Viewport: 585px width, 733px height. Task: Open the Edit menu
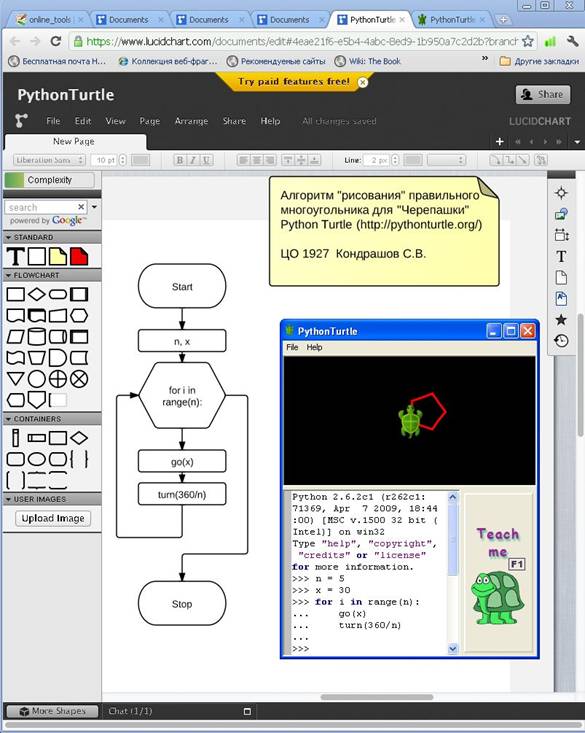point(83,121)
